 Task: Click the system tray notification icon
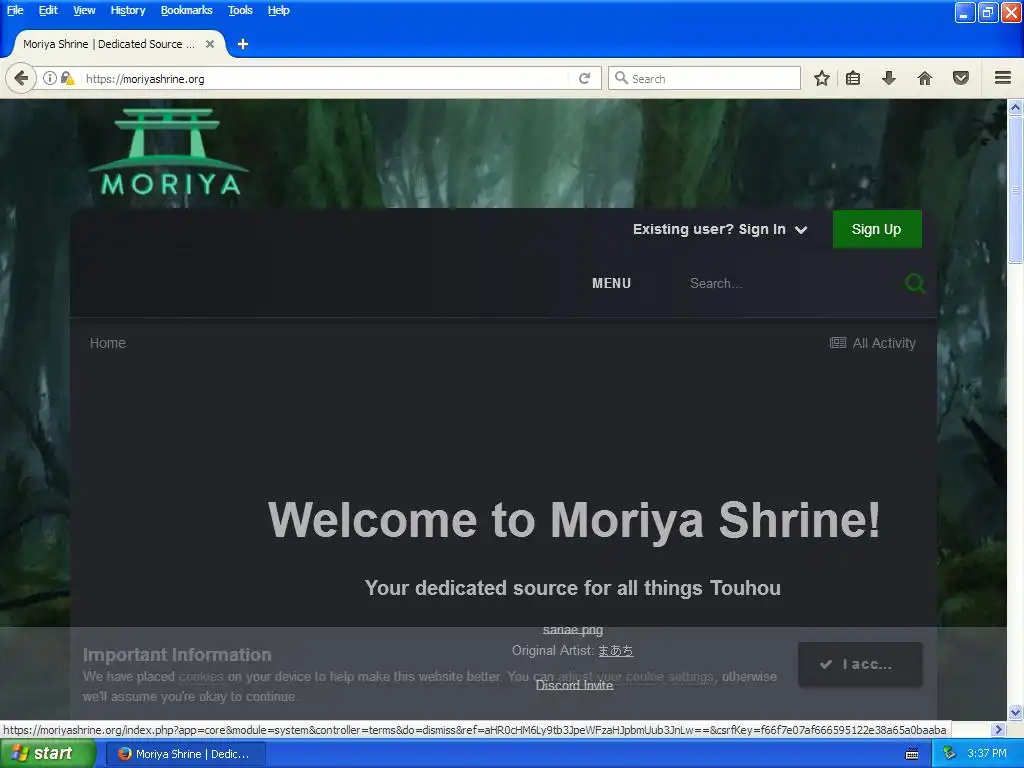coord(950,754)
